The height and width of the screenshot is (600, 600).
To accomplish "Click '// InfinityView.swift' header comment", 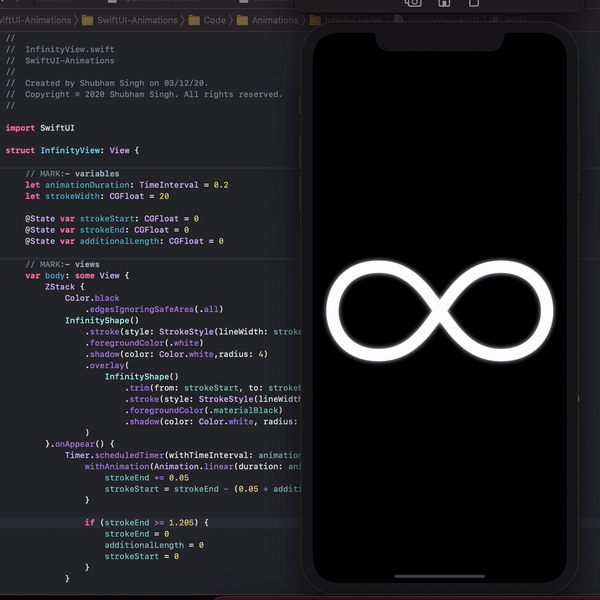I will point(60,49).
